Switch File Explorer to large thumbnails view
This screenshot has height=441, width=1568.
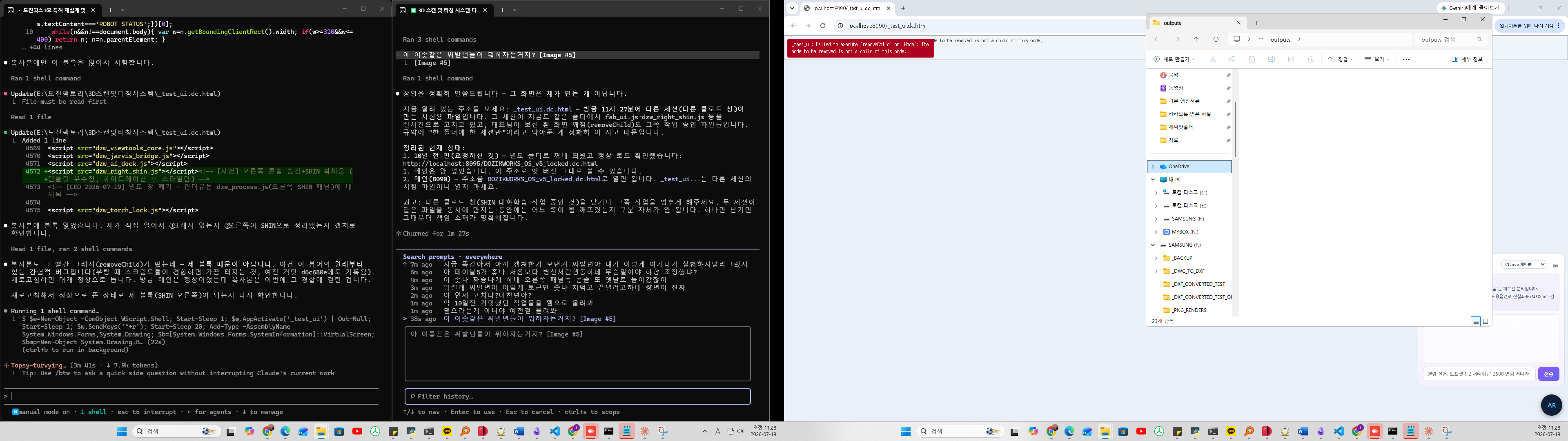pos(1486,321)
